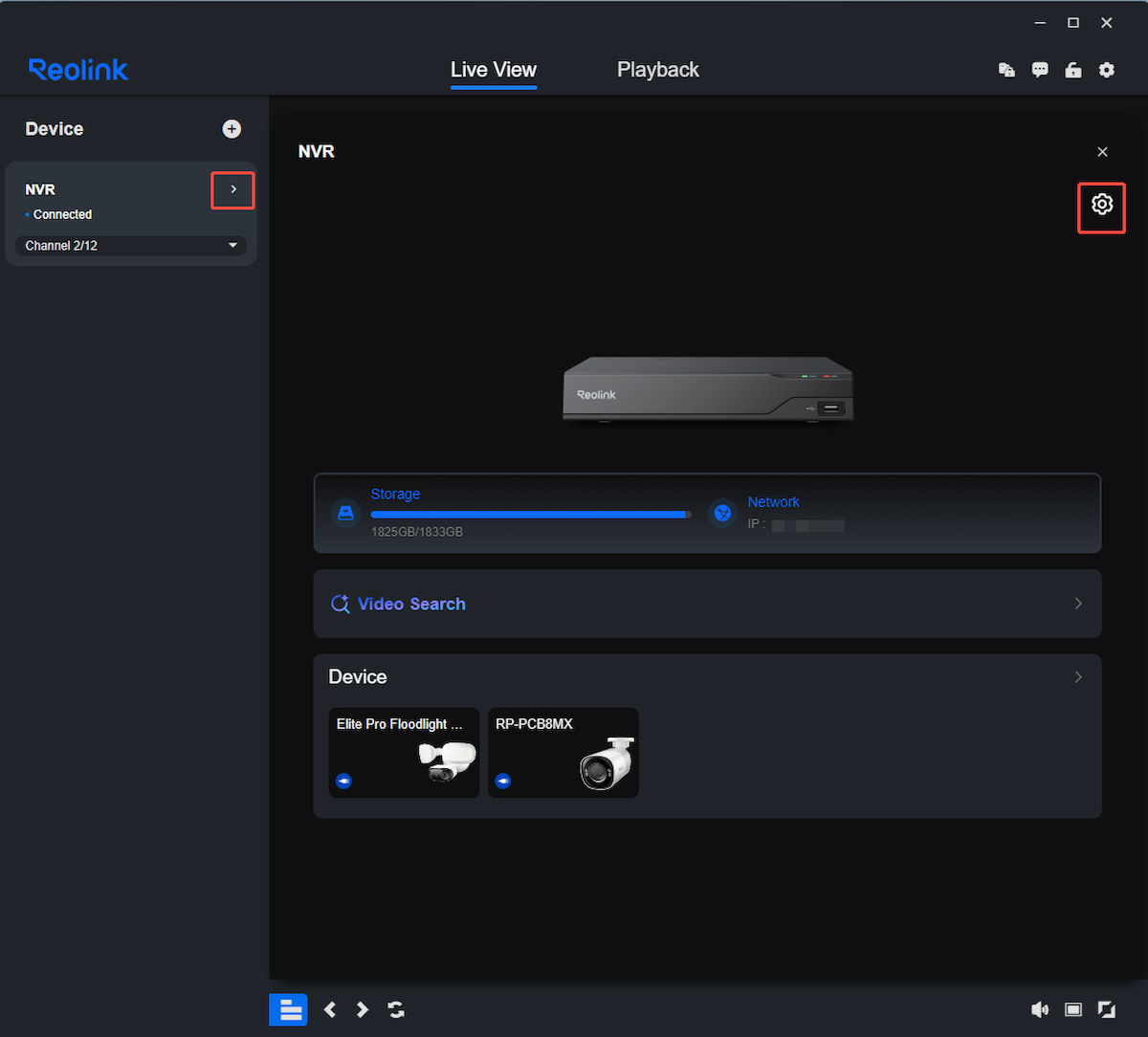Viewport: 1148px width, 1037px height.
Task: Click the NVR device image
Action: coord(708,387)
